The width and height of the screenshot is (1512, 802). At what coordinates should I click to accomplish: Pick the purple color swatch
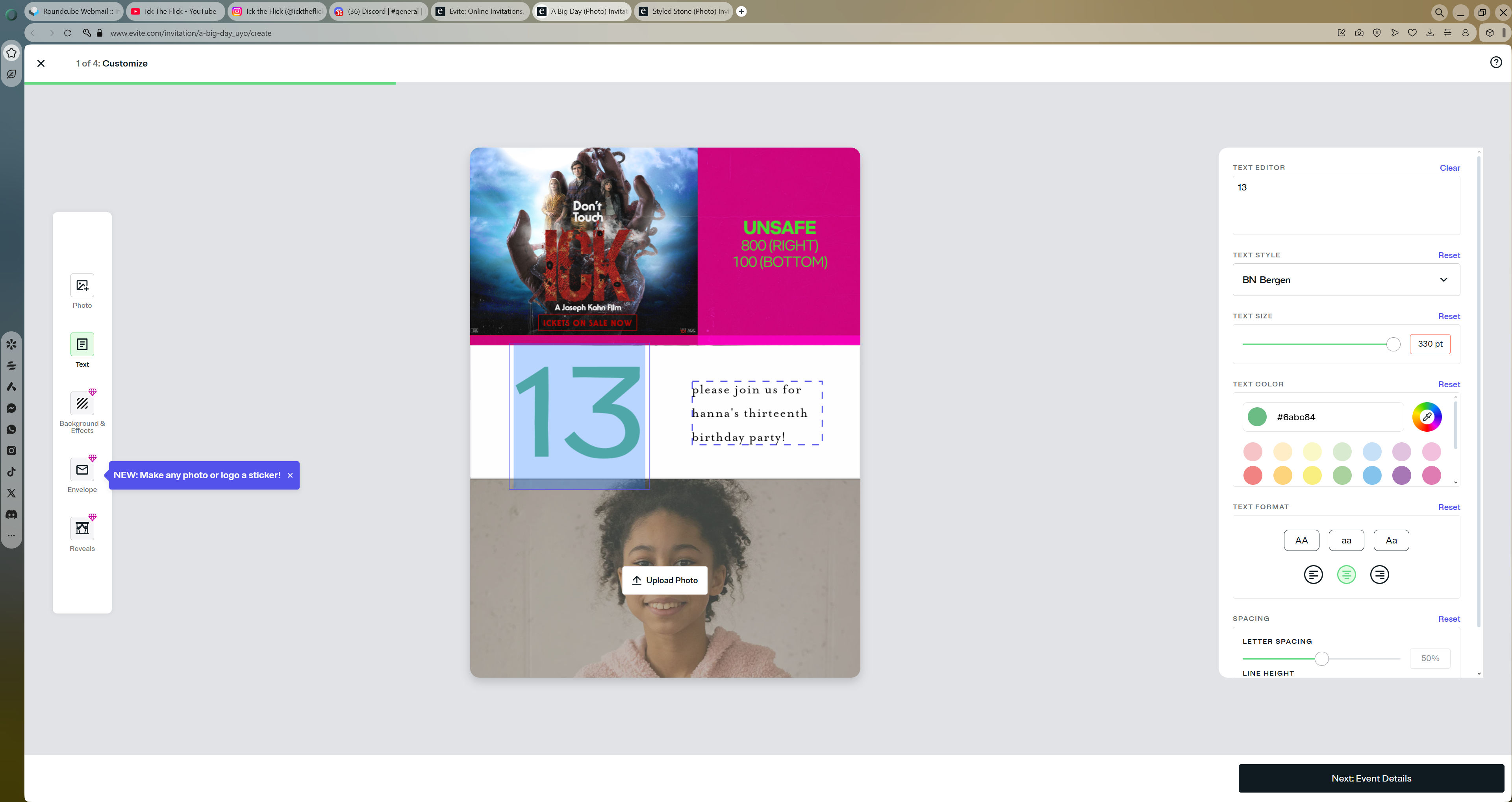coord(1401,475)
